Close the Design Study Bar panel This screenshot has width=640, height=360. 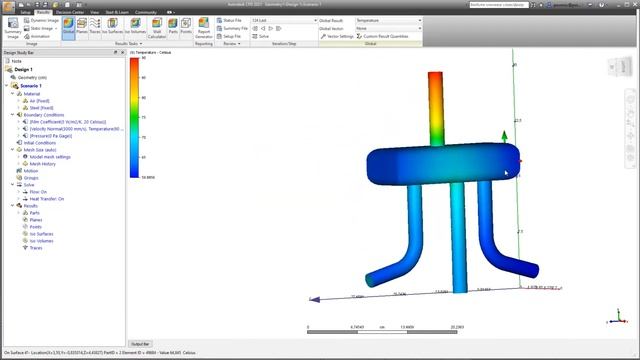122,53
